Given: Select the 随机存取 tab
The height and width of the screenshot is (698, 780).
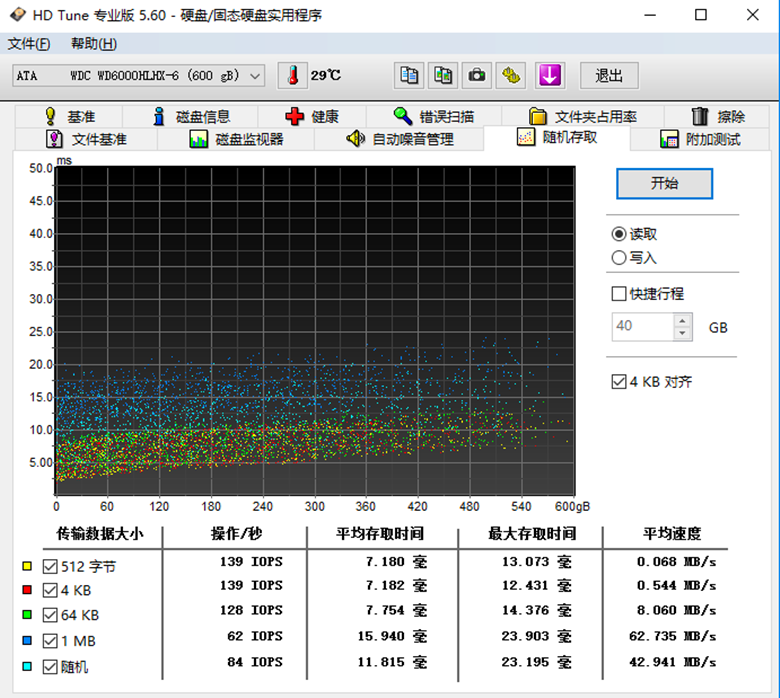Looking at the screenshot, I should [557, 137].
